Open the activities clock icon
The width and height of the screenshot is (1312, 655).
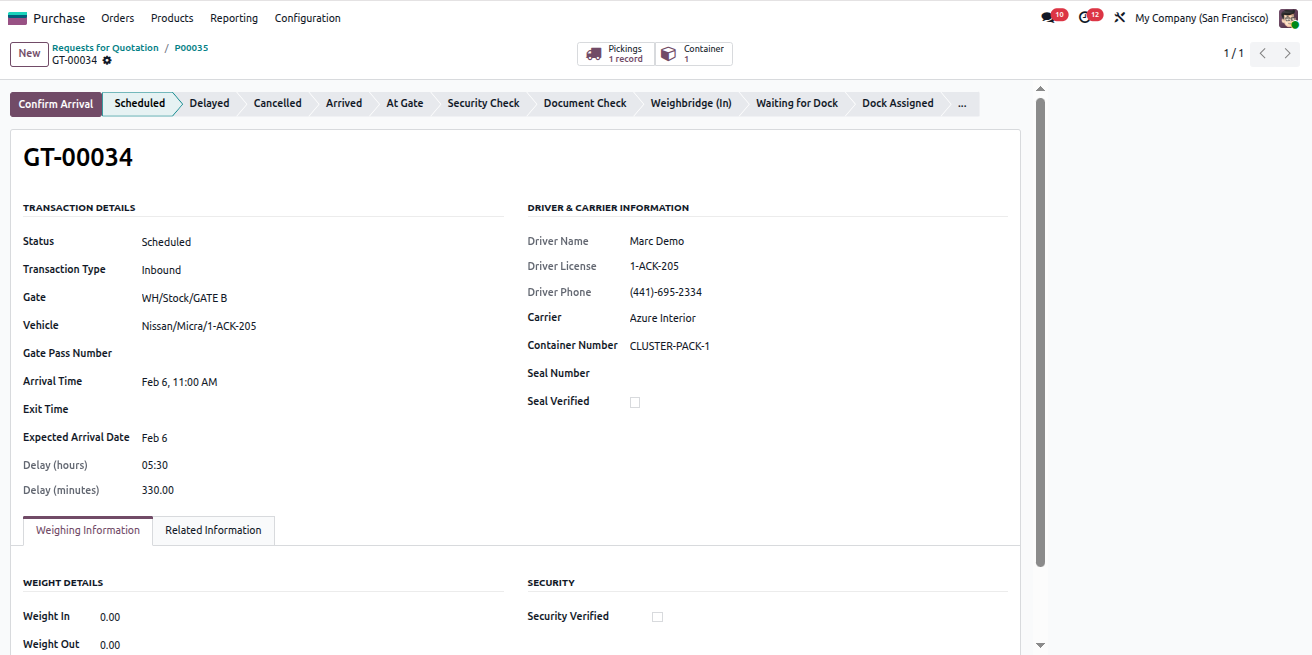click(x=1084, y=18)
